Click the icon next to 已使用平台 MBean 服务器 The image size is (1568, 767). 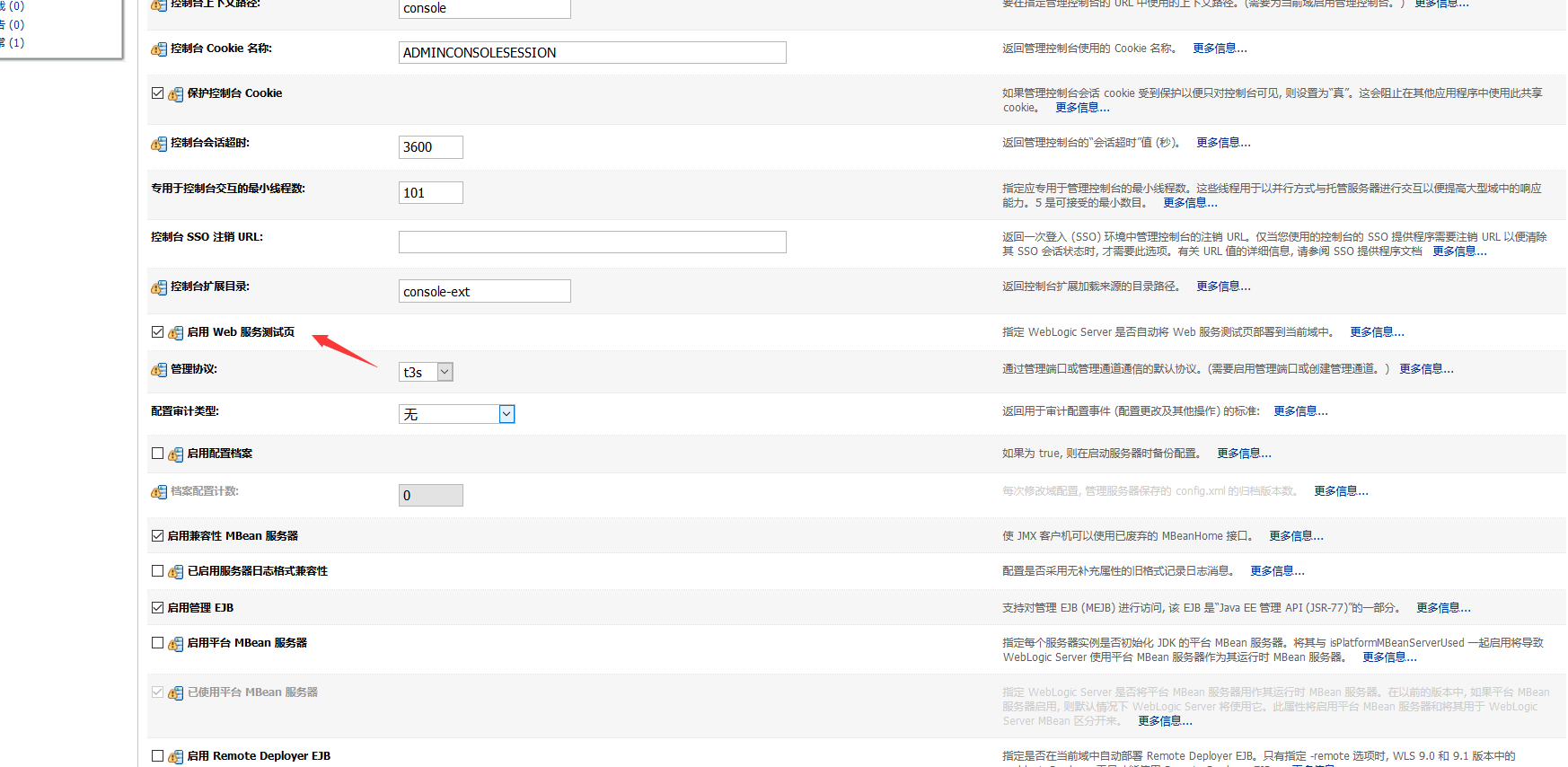pyautogui.click(x=176, y=693)
